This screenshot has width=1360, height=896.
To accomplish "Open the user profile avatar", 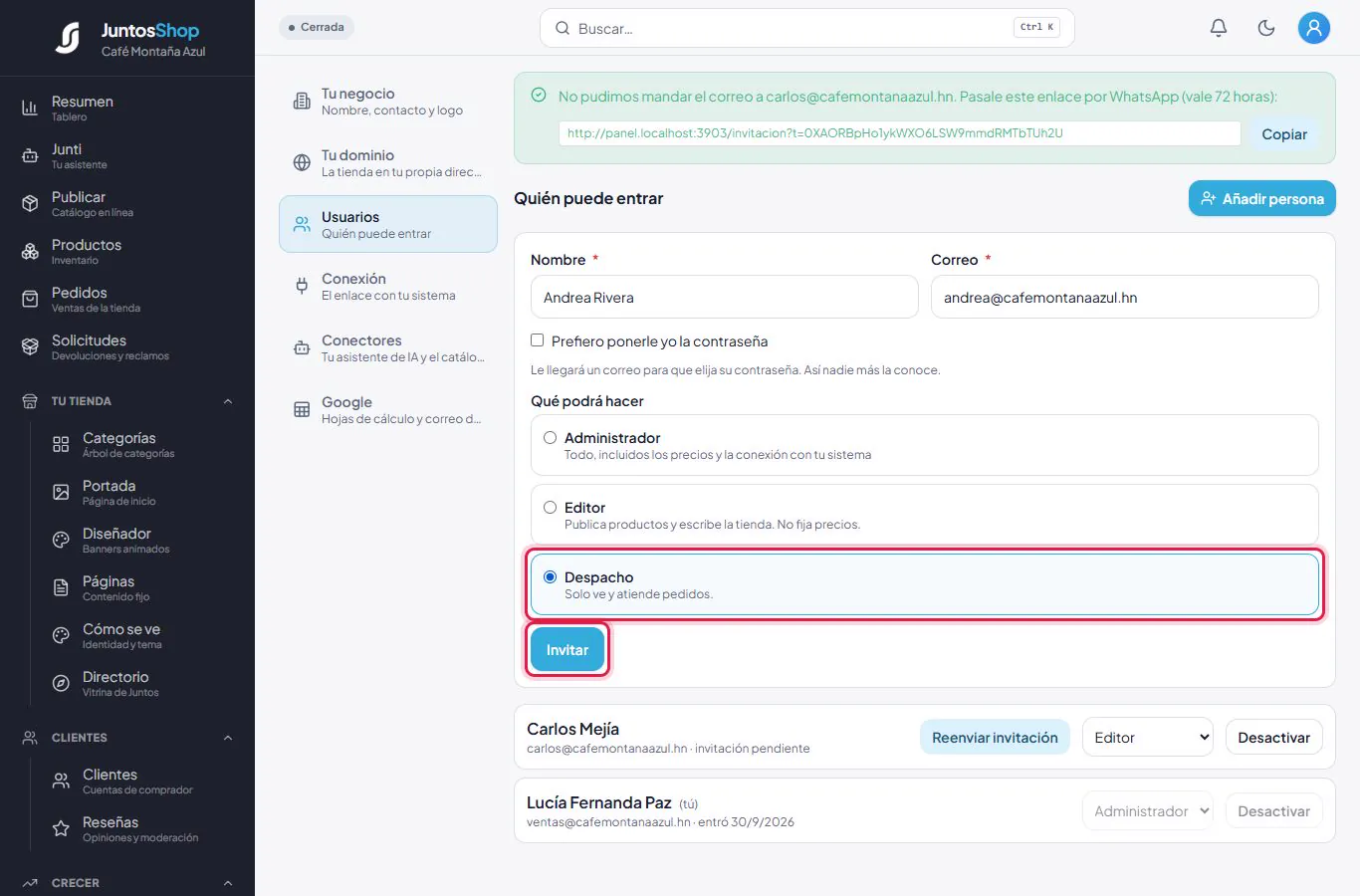I will [x=1314, y=28].
